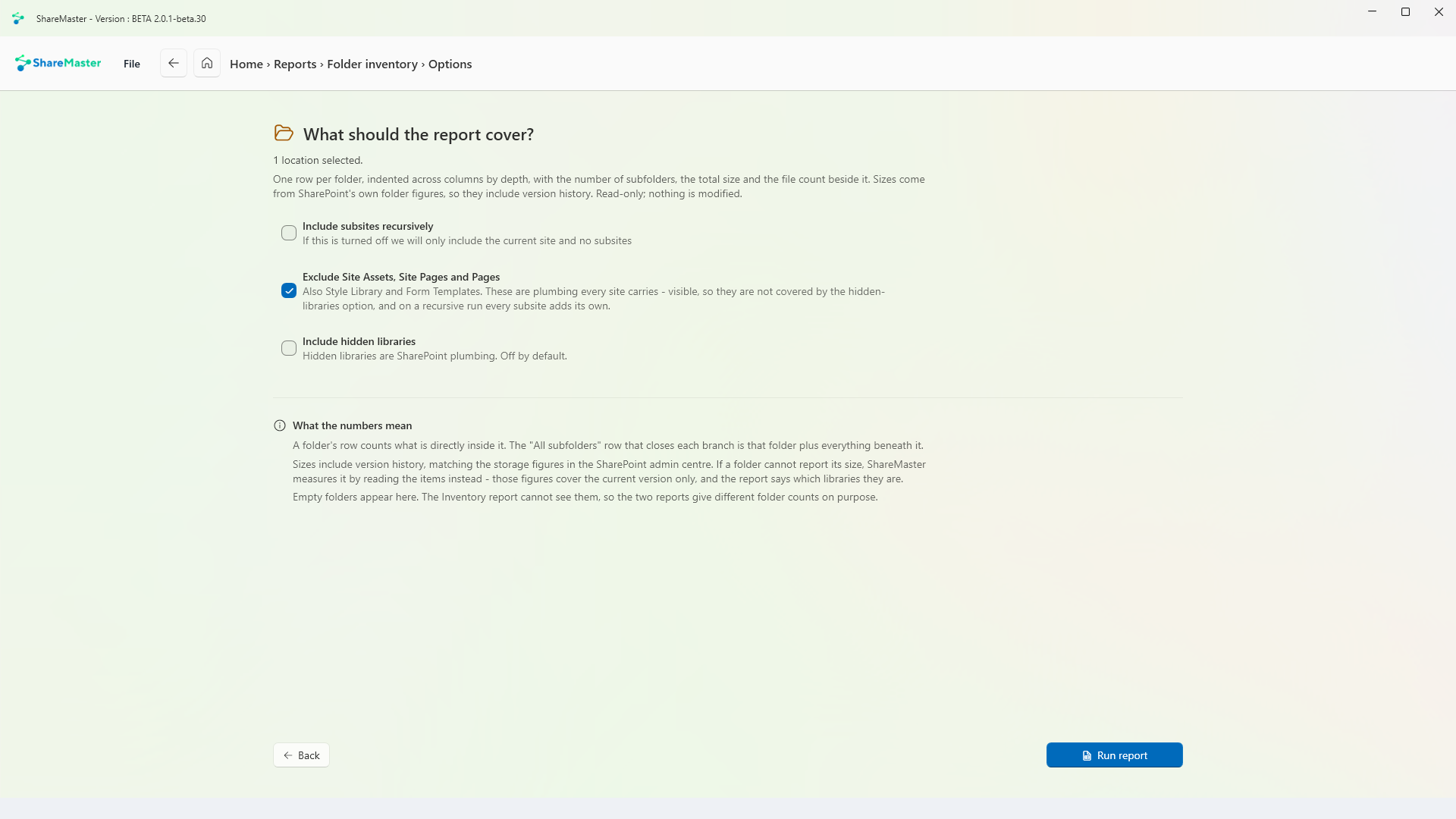Click the open folder icon by the heading

tap(284, 133)
